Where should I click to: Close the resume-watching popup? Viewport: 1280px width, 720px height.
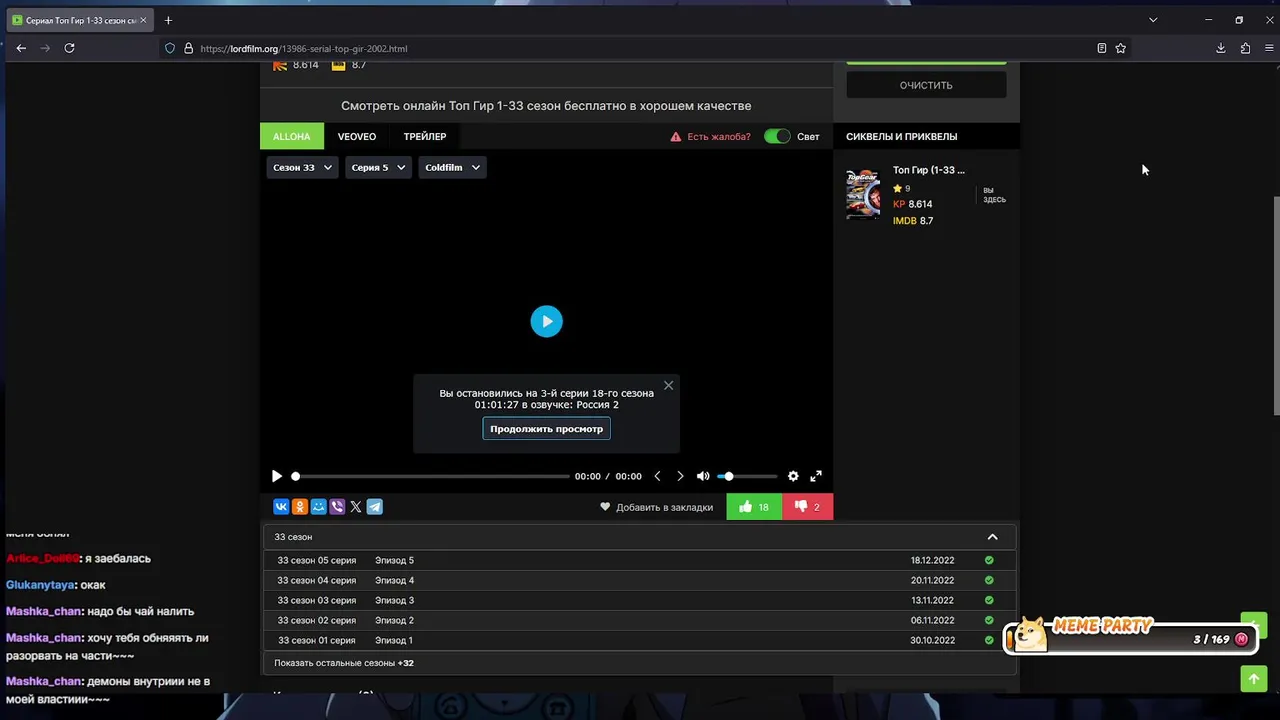(x=669, y=385)
